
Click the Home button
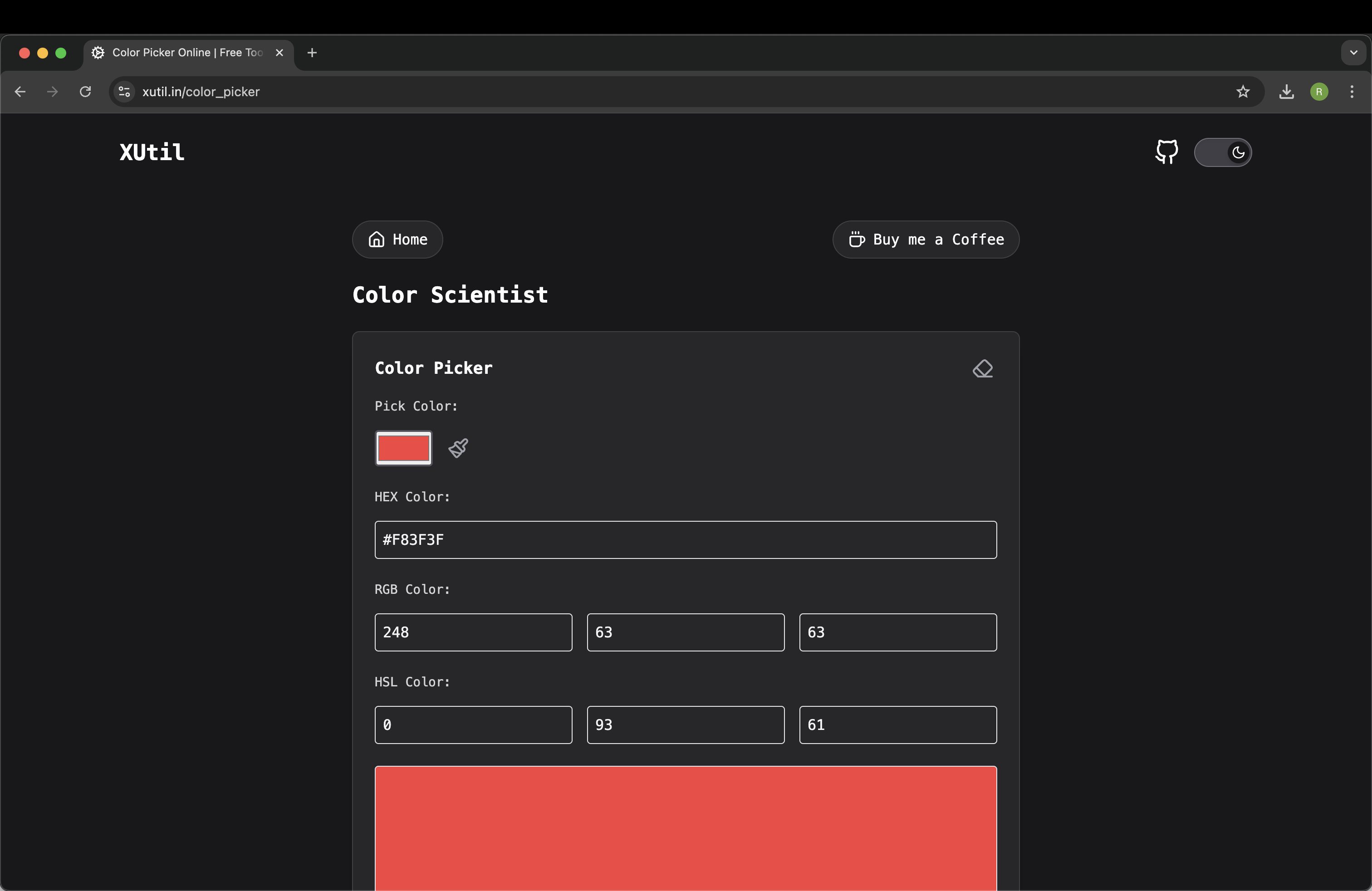(397, 239)
